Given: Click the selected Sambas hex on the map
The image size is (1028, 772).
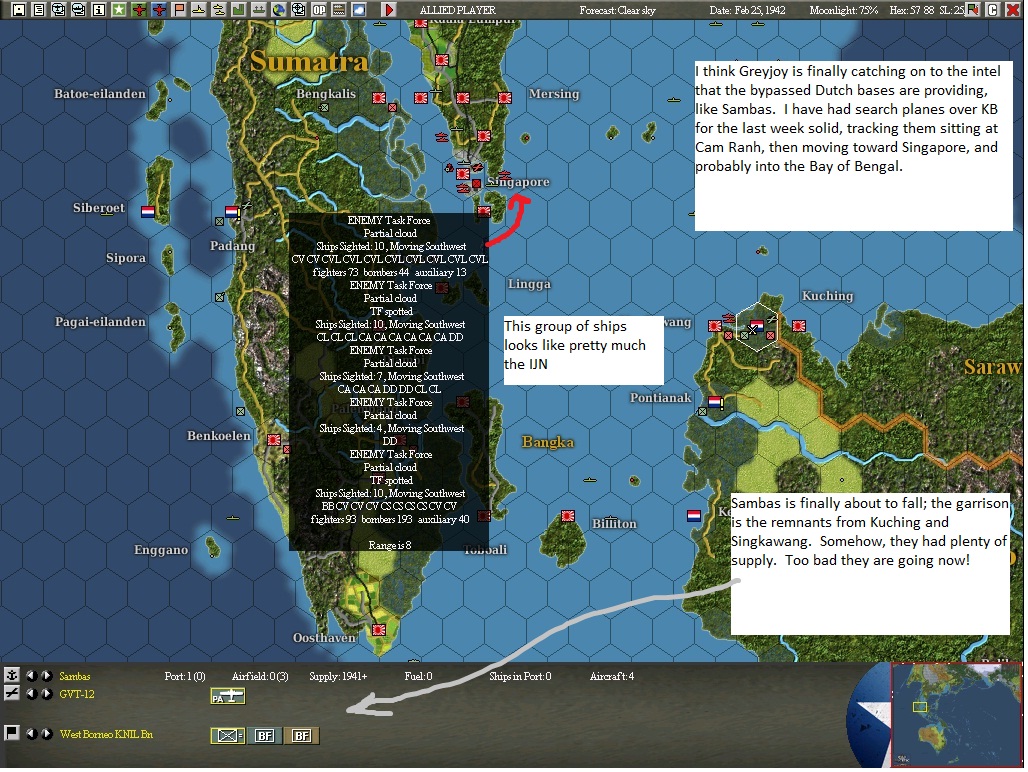Looking at the screenshot, I should [x=757, y=326].
